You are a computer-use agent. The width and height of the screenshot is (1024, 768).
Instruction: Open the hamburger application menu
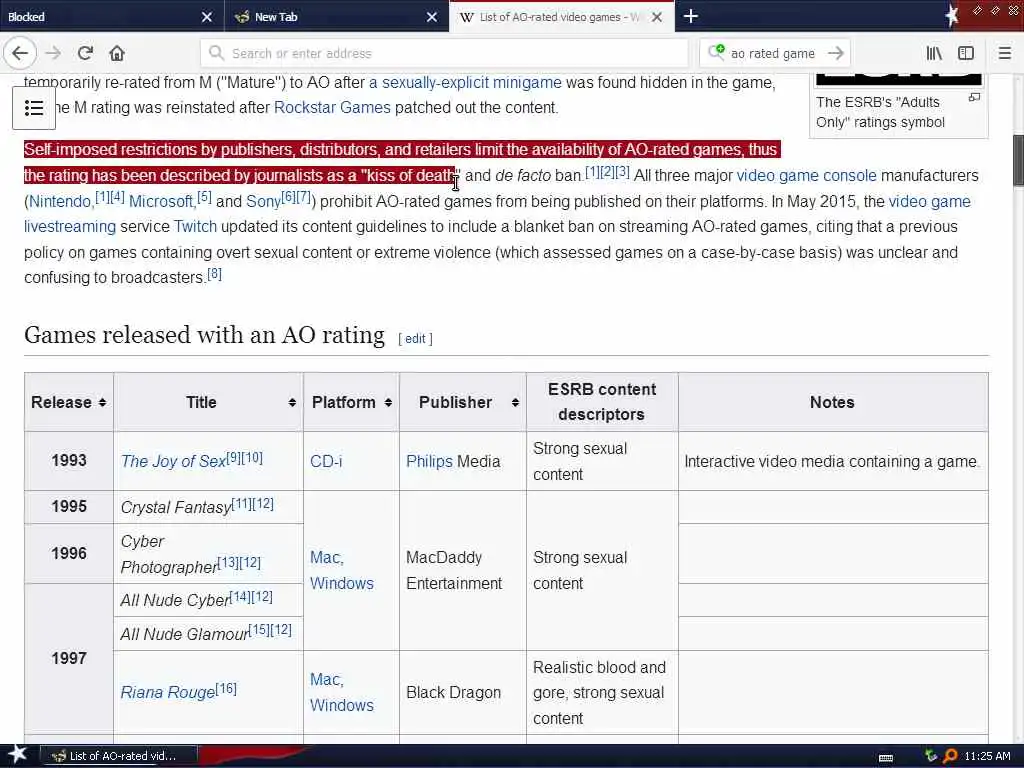[1004, 53]
